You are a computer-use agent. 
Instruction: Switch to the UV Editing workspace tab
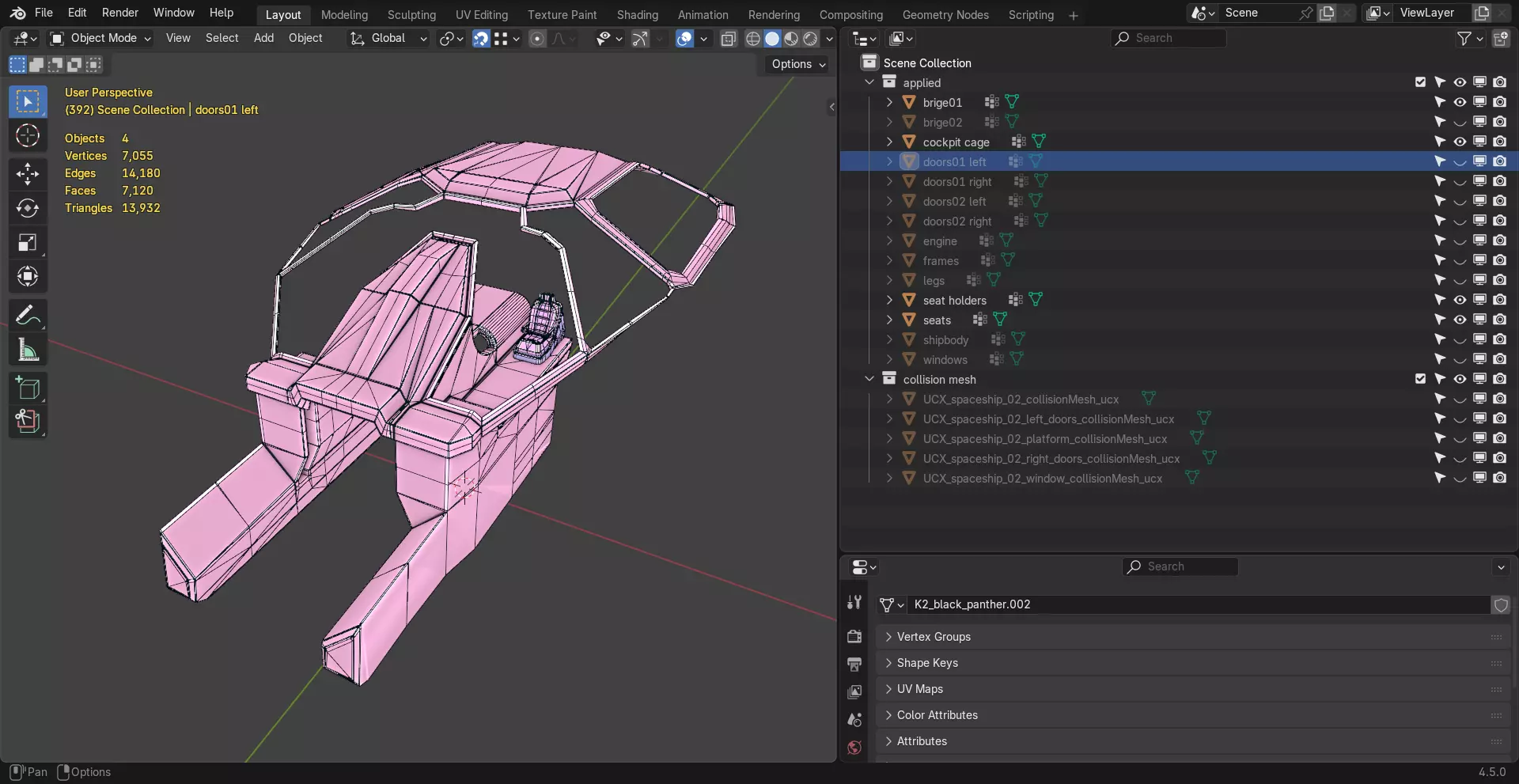(482, 15)
